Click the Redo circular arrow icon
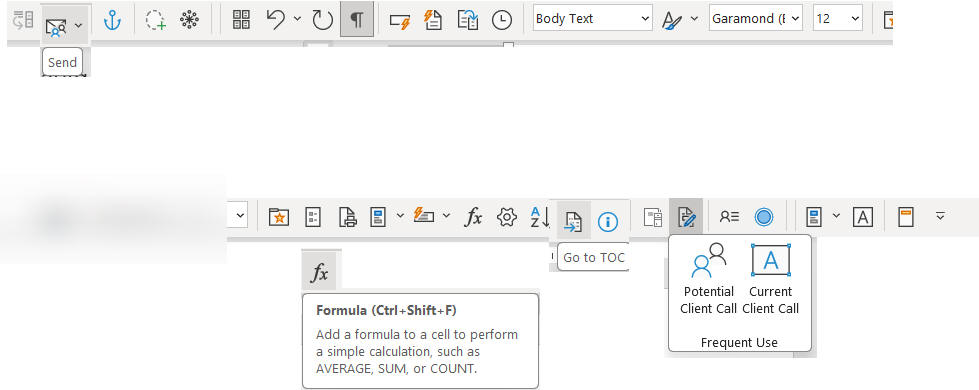Viewport: 979px width, 390px height. click(x=323, y=20)
